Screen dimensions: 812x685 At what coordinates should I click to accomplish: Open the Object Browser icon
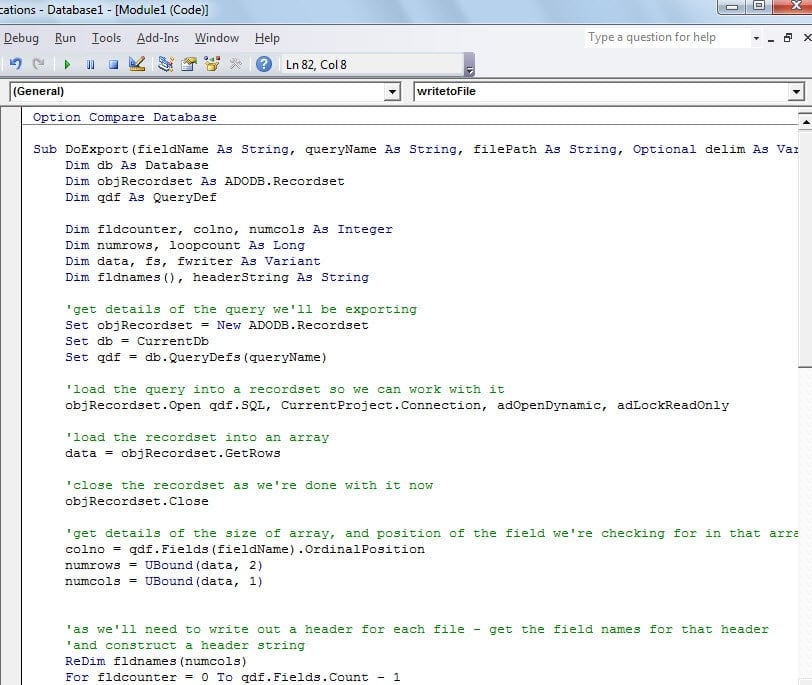(x=212, y=64)
